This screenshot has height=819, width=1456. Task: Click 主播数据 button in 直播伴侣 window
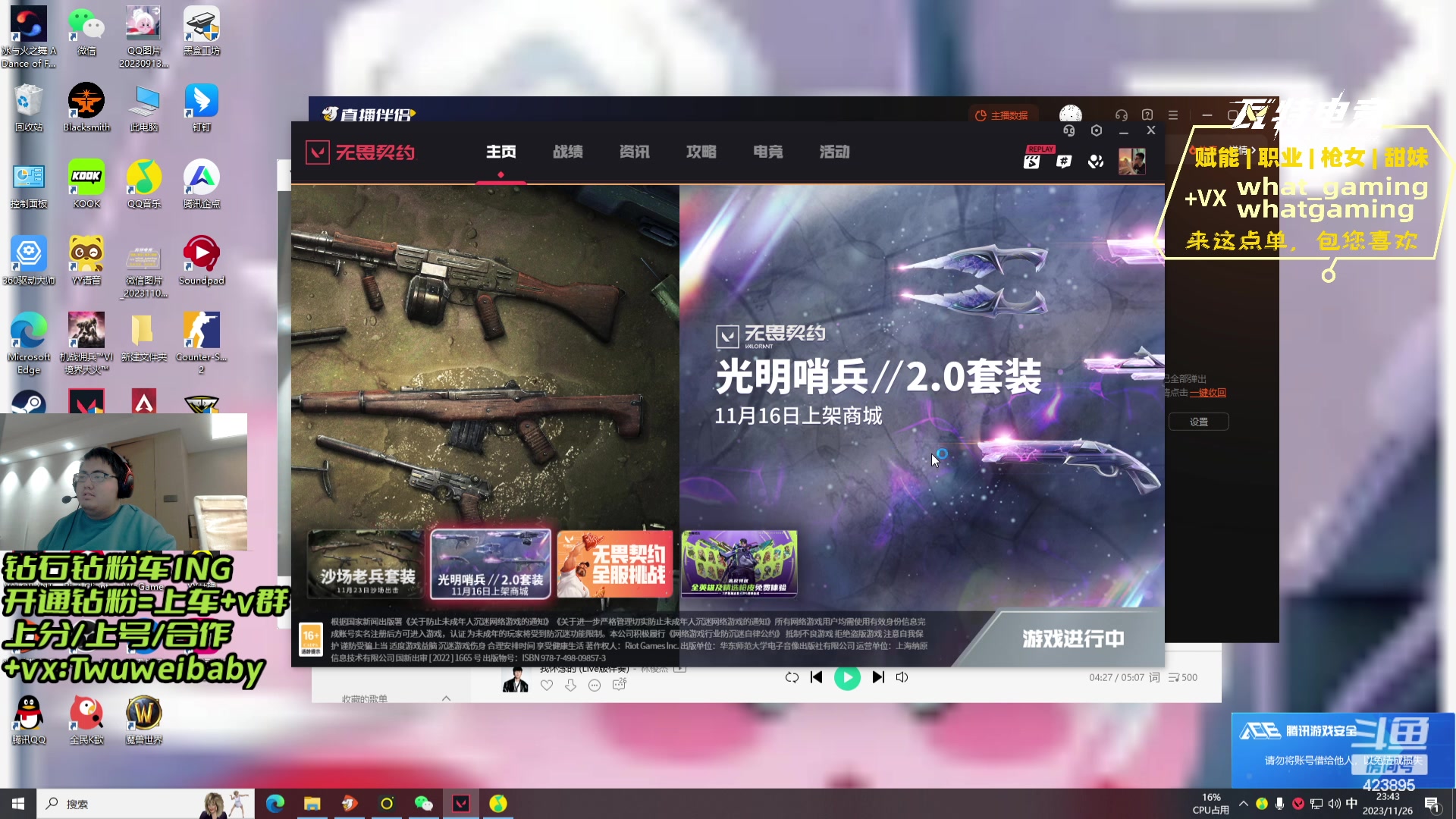[x=1002, y=115]
